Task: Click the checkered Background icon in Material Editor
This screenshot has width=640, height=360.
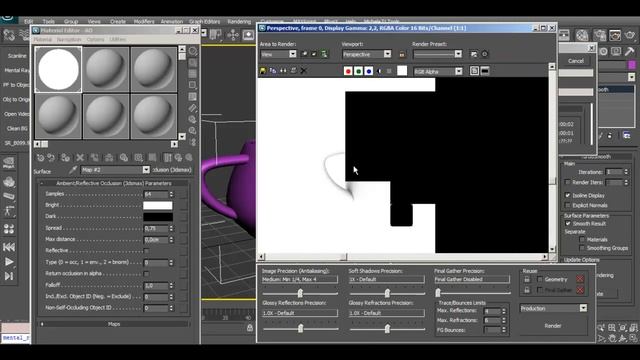Action: pos(193,74)
